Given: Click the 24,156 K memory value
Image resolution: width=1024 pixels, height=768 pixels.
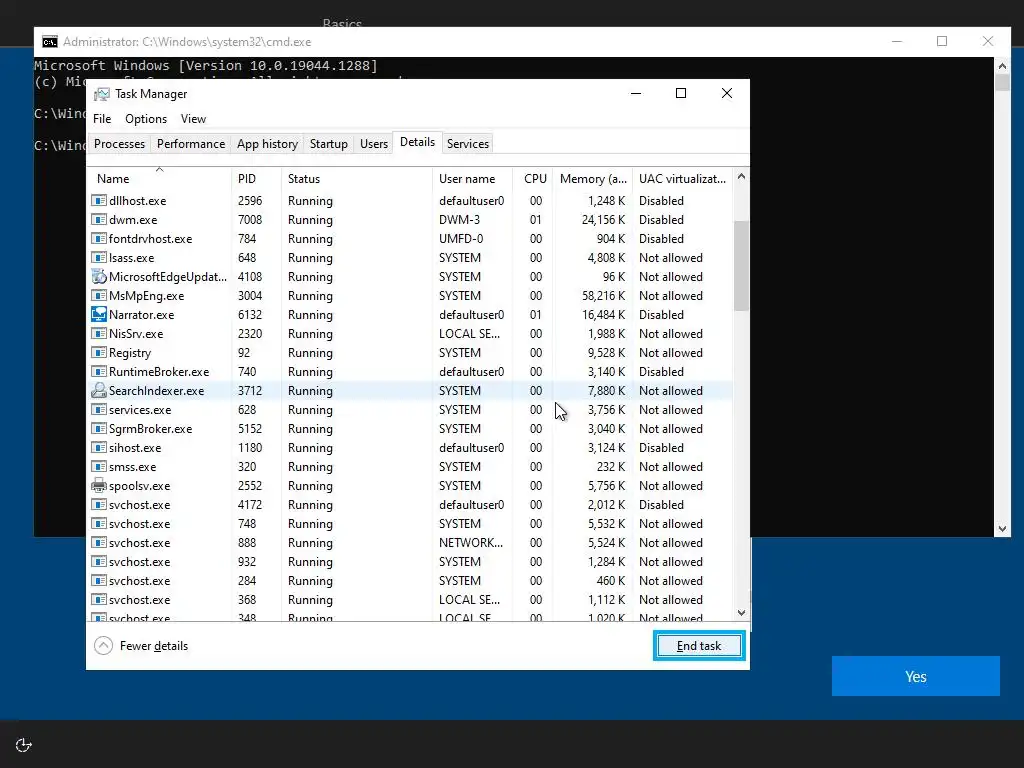Looking at the screenshot, I should 603,219.
